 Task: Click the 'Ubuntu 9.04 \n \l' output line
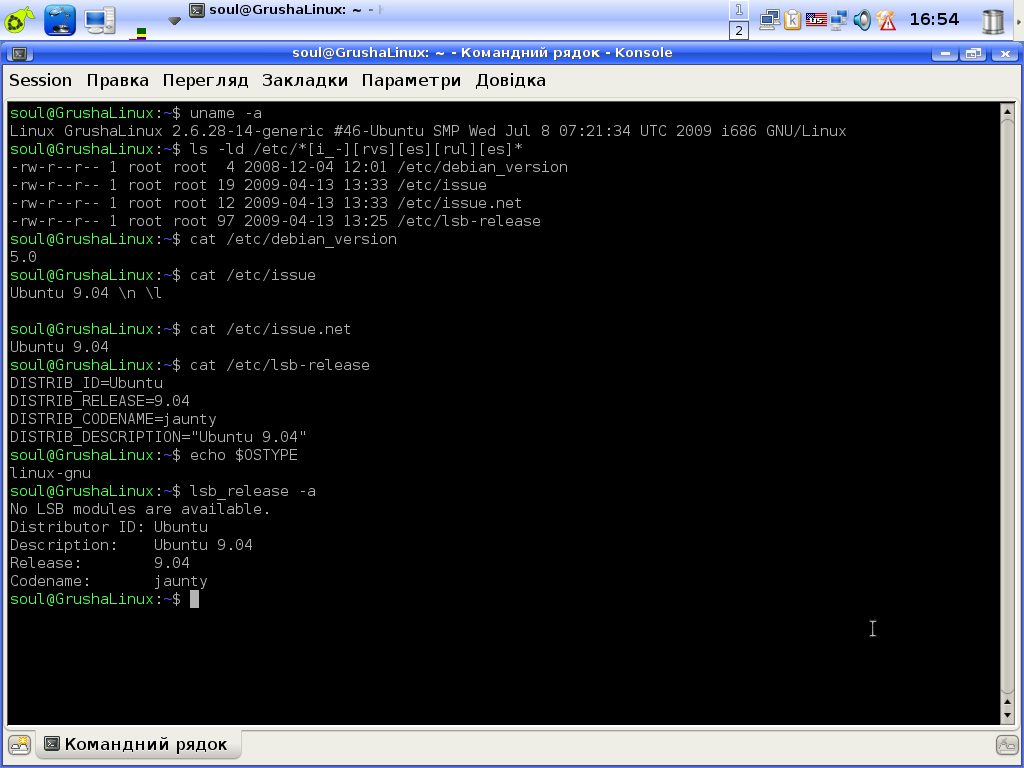[x=86, y=293]
